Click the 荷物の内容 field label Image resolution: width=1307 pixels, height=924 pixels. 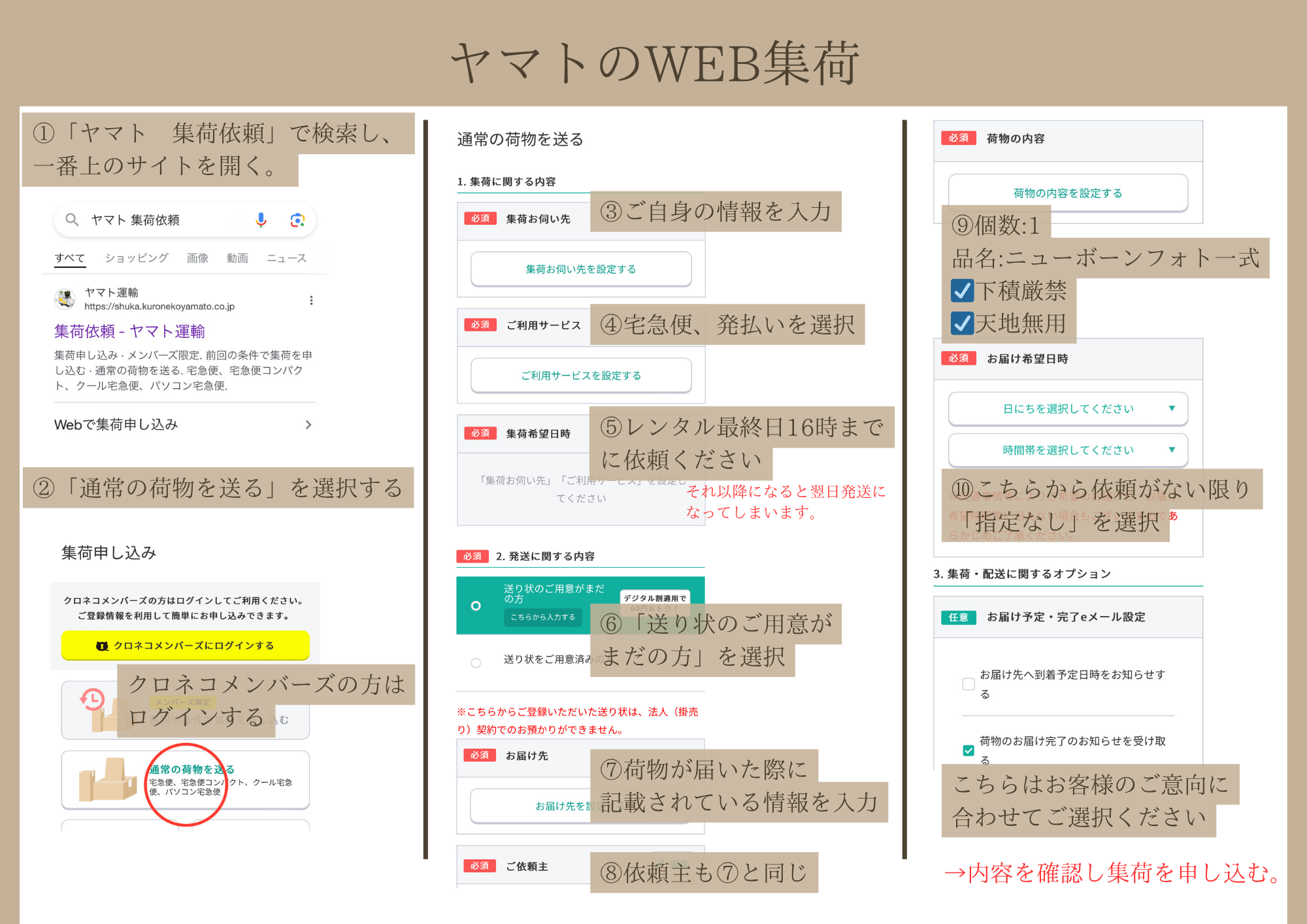[1016, 139]
